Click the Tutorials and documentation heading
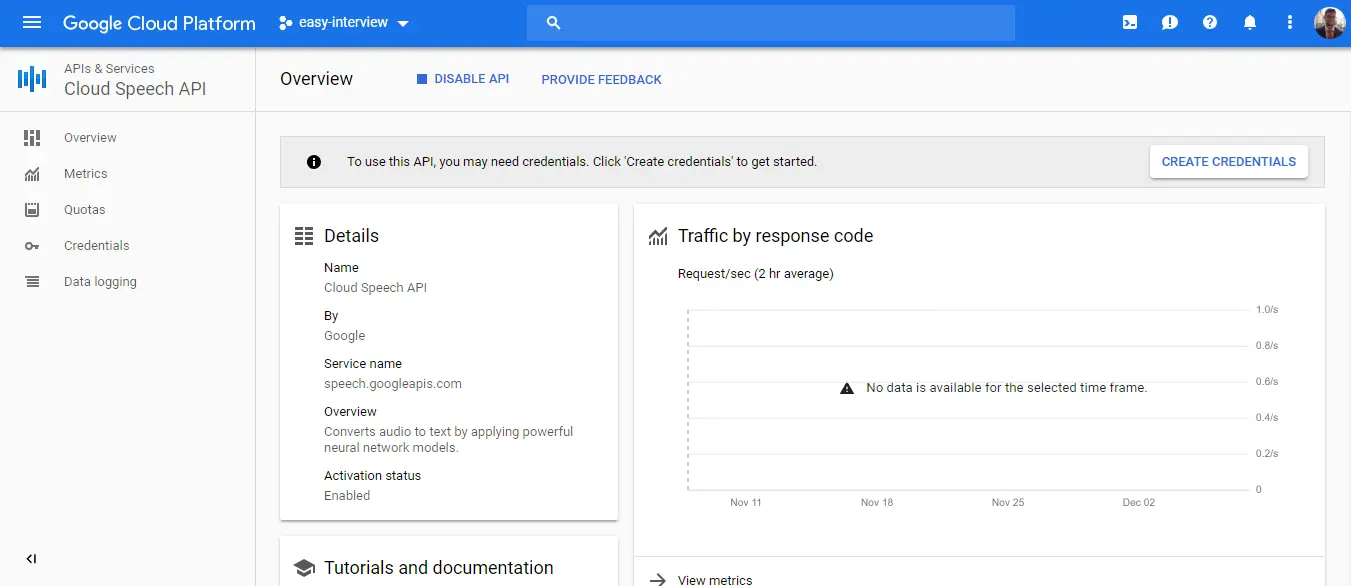Viewport: 1351px width, 586px height. click(439, 568)
